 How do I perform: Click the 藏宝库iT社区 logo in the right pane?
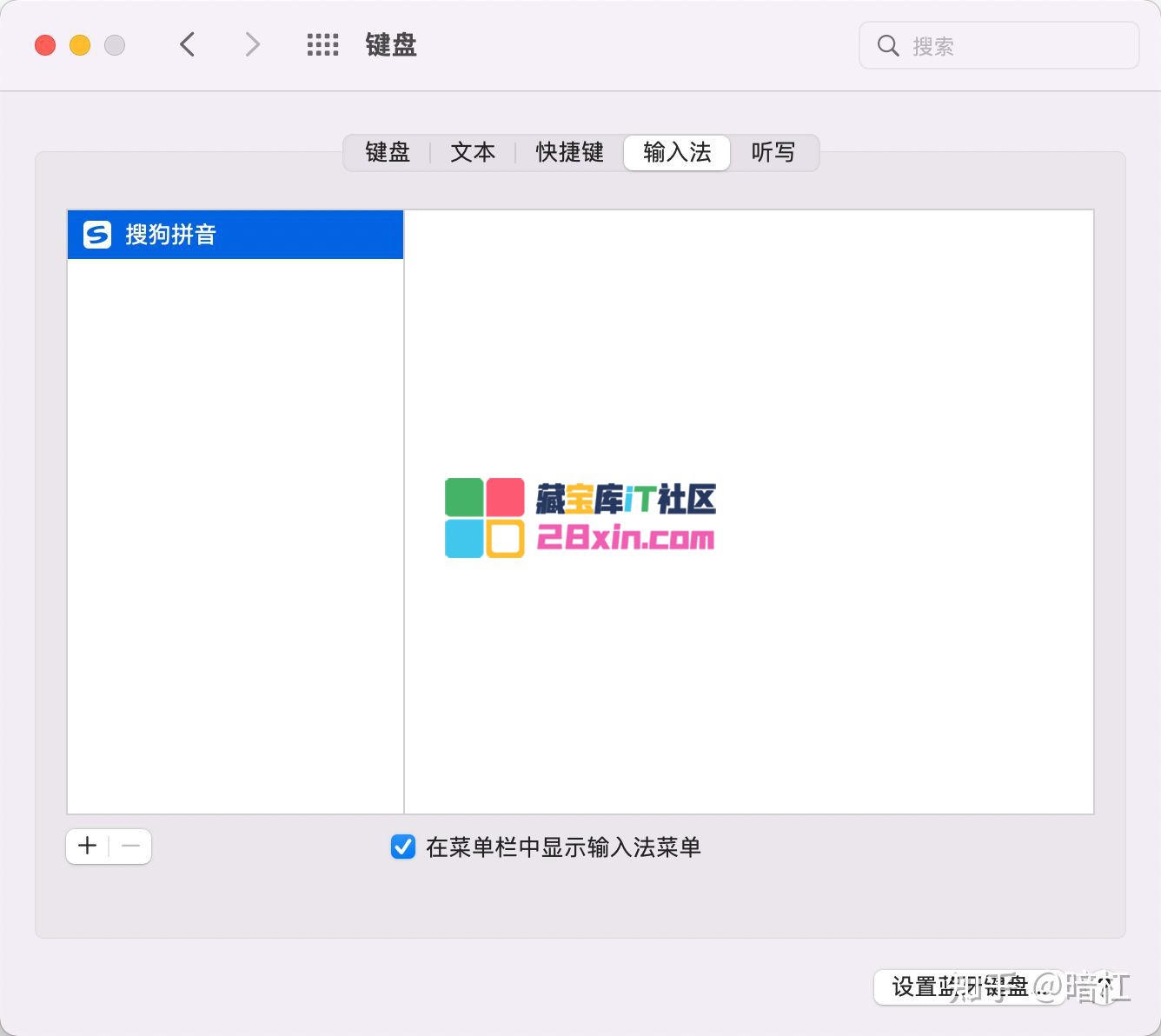tap(580, 518)
